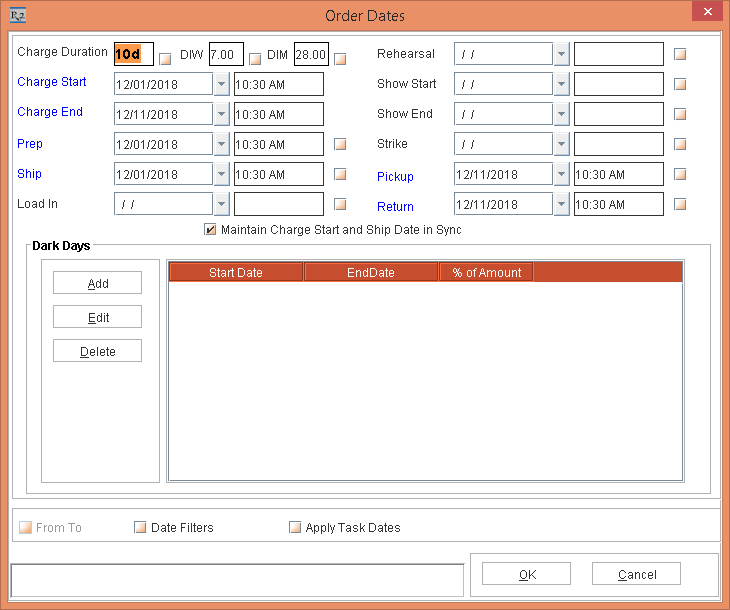Click the DIW value field

point(225,54)
